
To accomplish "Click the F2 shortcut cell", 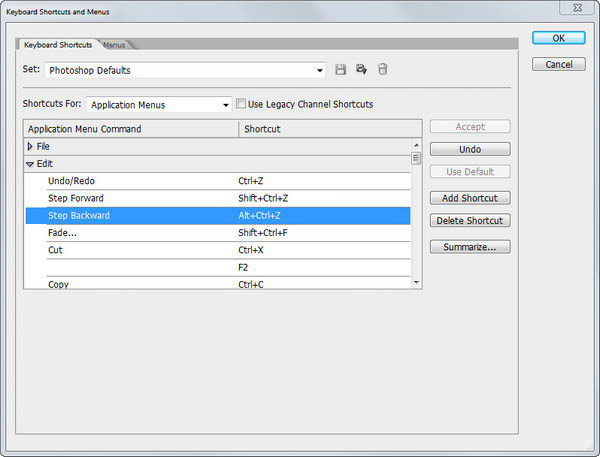I will pyautogui.click(x=243, y=267).
